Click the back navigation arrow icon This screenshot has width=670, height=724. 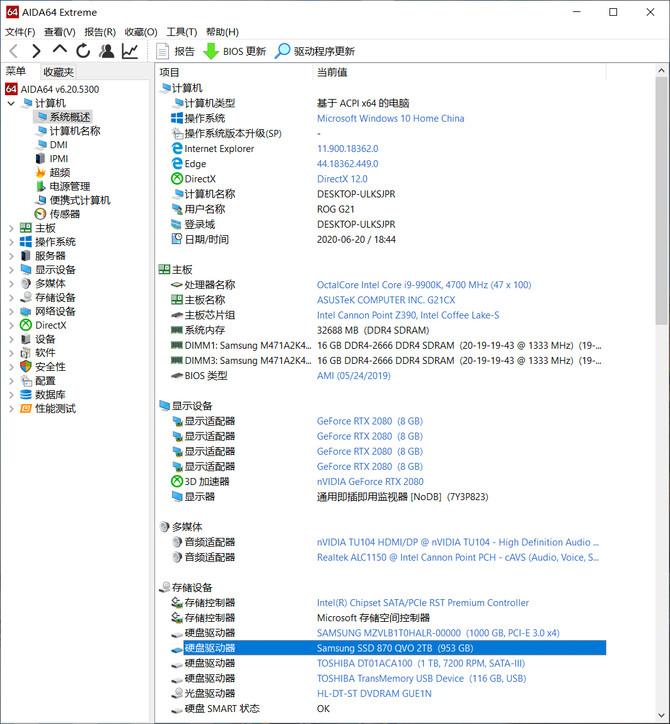click(13, 51)
